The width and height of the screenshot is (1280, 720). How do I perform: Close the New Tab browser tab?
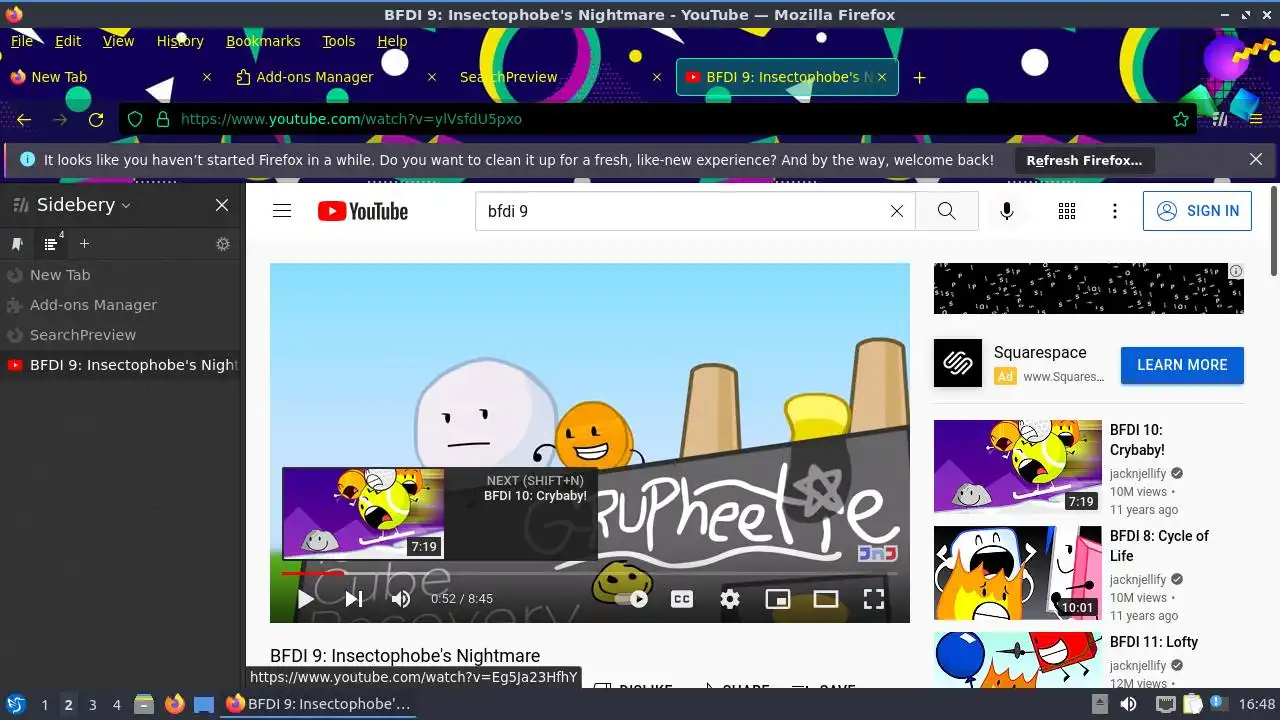click(207, 77)
